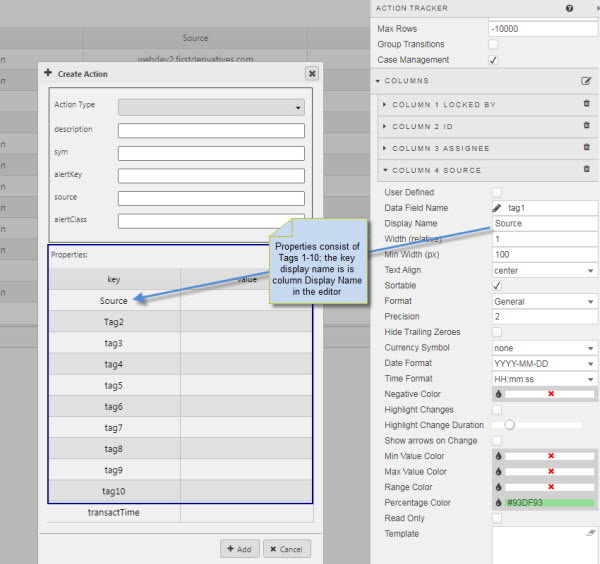Delete Column 1 Locked By with trash icon

(586, 104)
